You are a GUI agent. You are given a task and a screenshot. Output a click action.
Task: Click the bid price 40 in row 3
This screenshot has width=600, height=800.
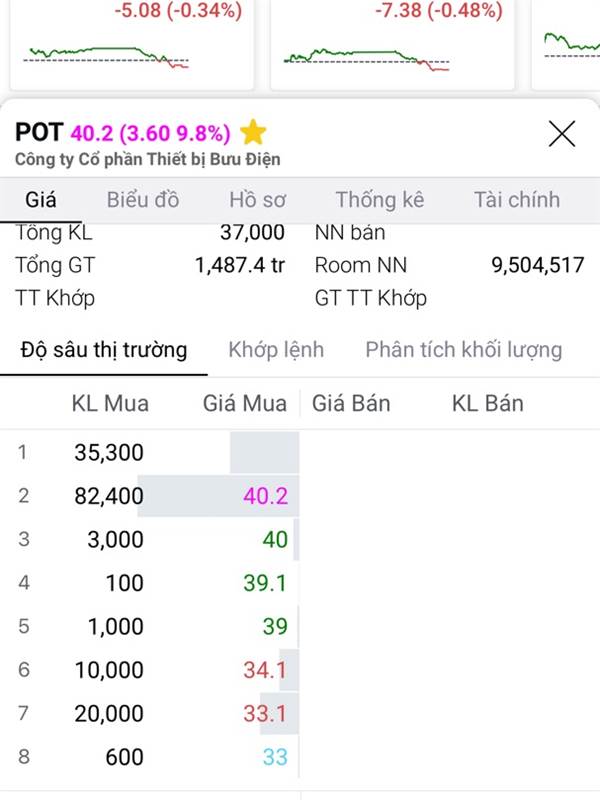pos(275,539)
